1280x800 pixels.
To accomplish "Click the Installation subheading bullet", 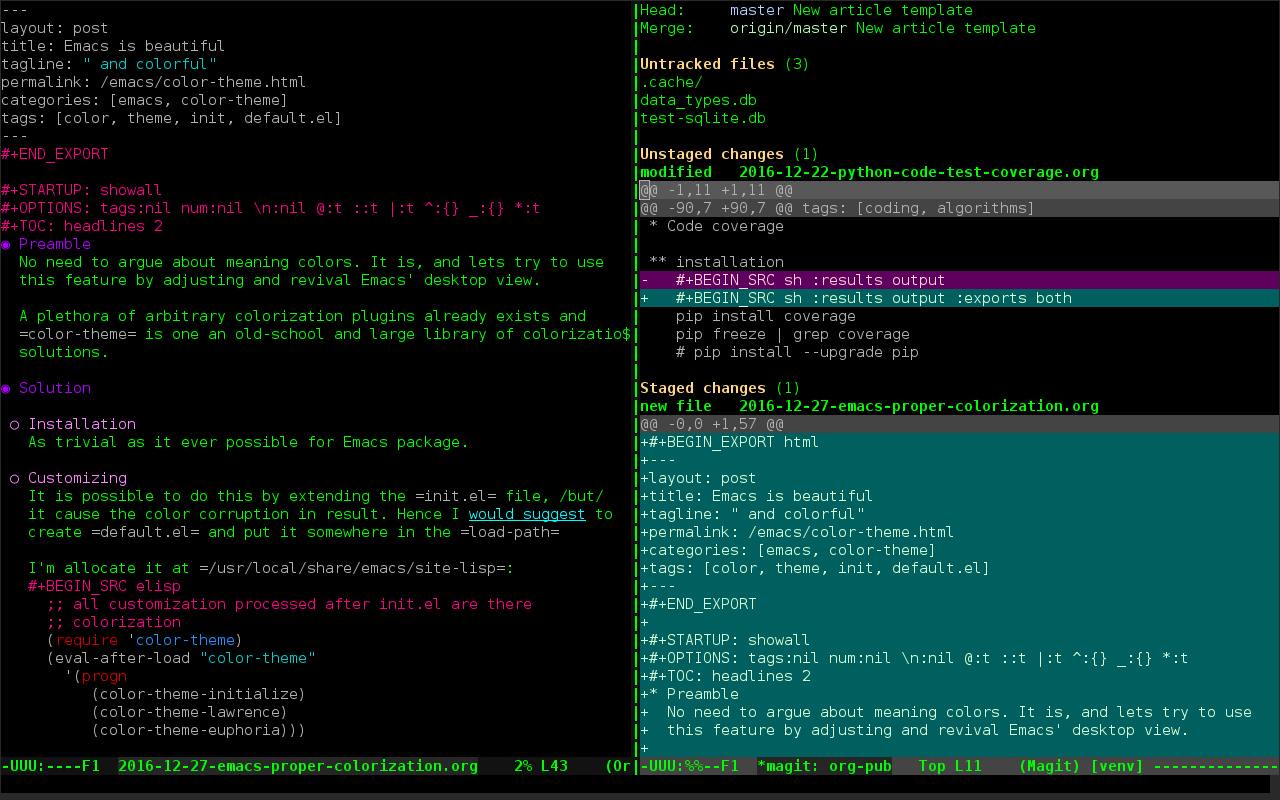I will (x=15, y=424).
